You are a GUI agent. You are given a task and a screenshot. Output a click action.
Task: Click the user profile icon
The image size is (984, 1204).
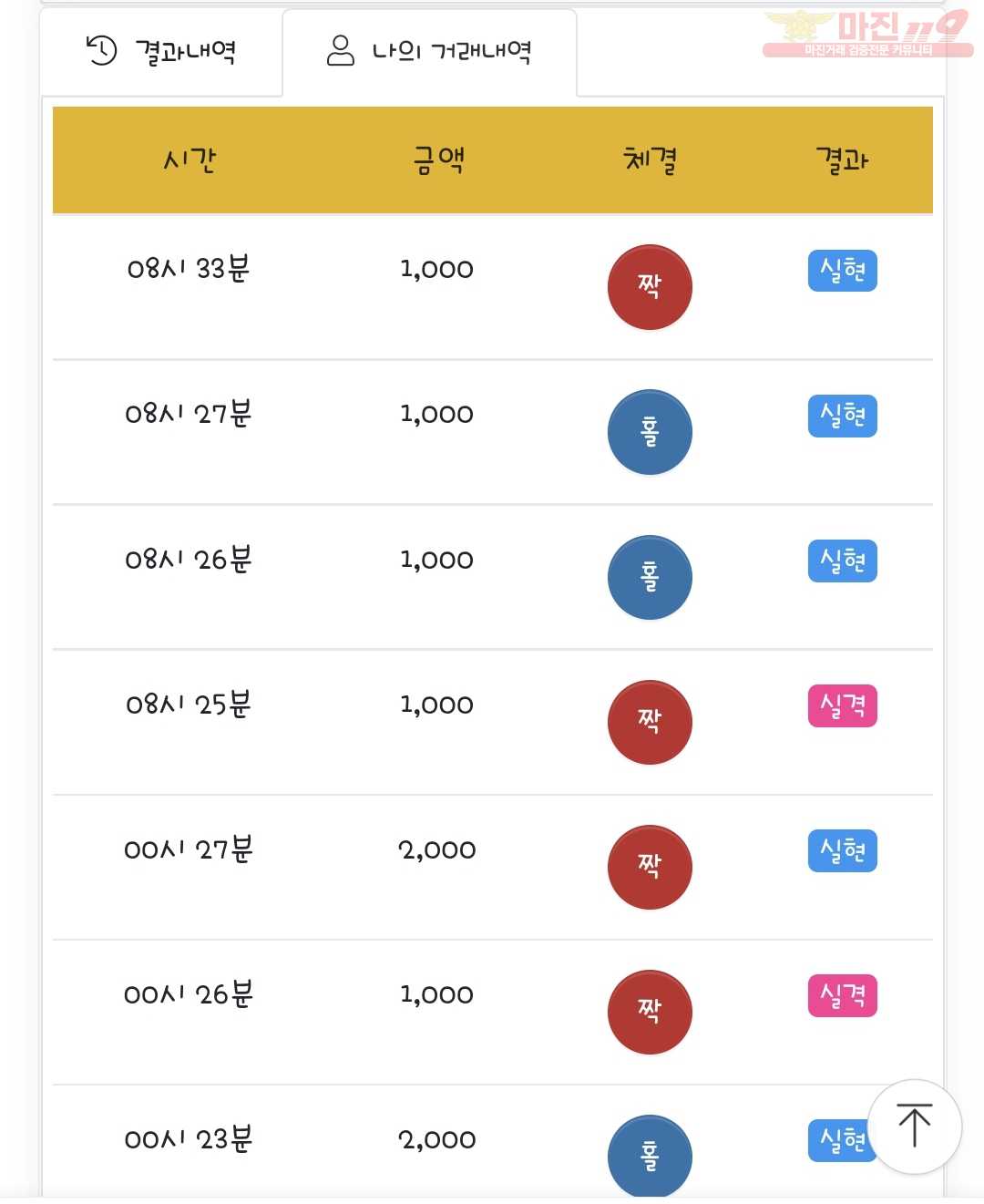pos(340,50)
